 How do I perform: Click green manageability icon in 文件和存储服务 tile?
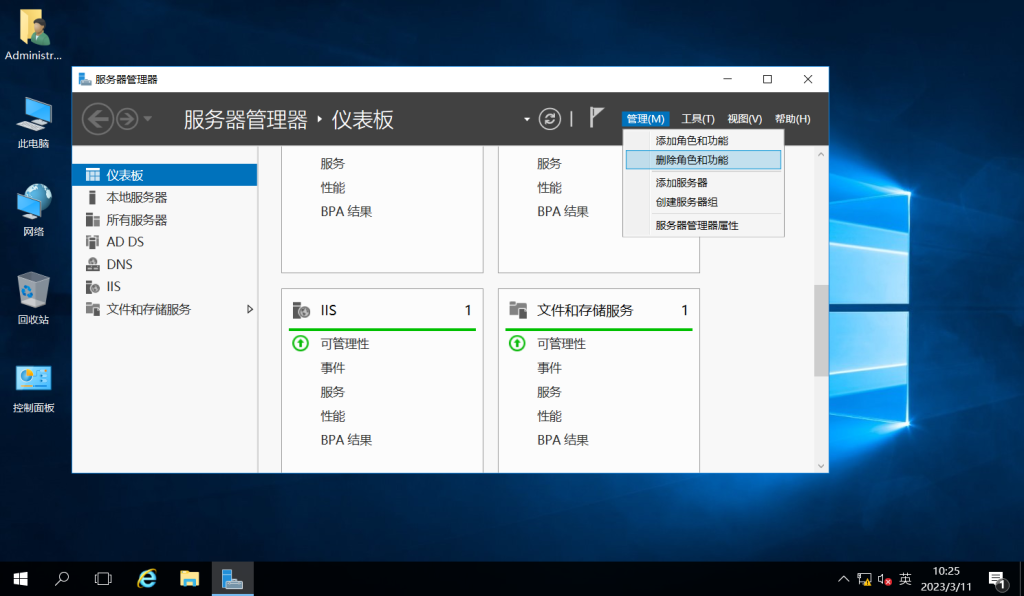pos(517,343)
